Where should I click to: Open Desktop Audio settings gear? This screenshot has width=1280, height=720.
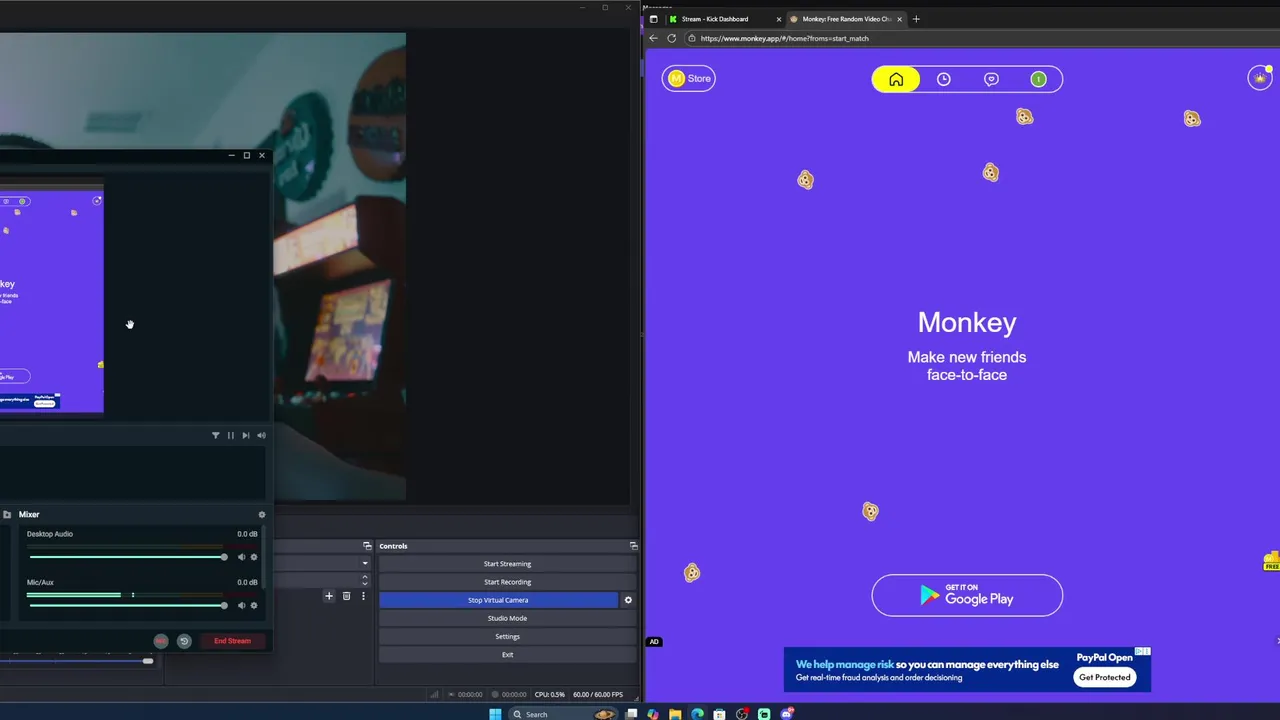click(254, 557)
